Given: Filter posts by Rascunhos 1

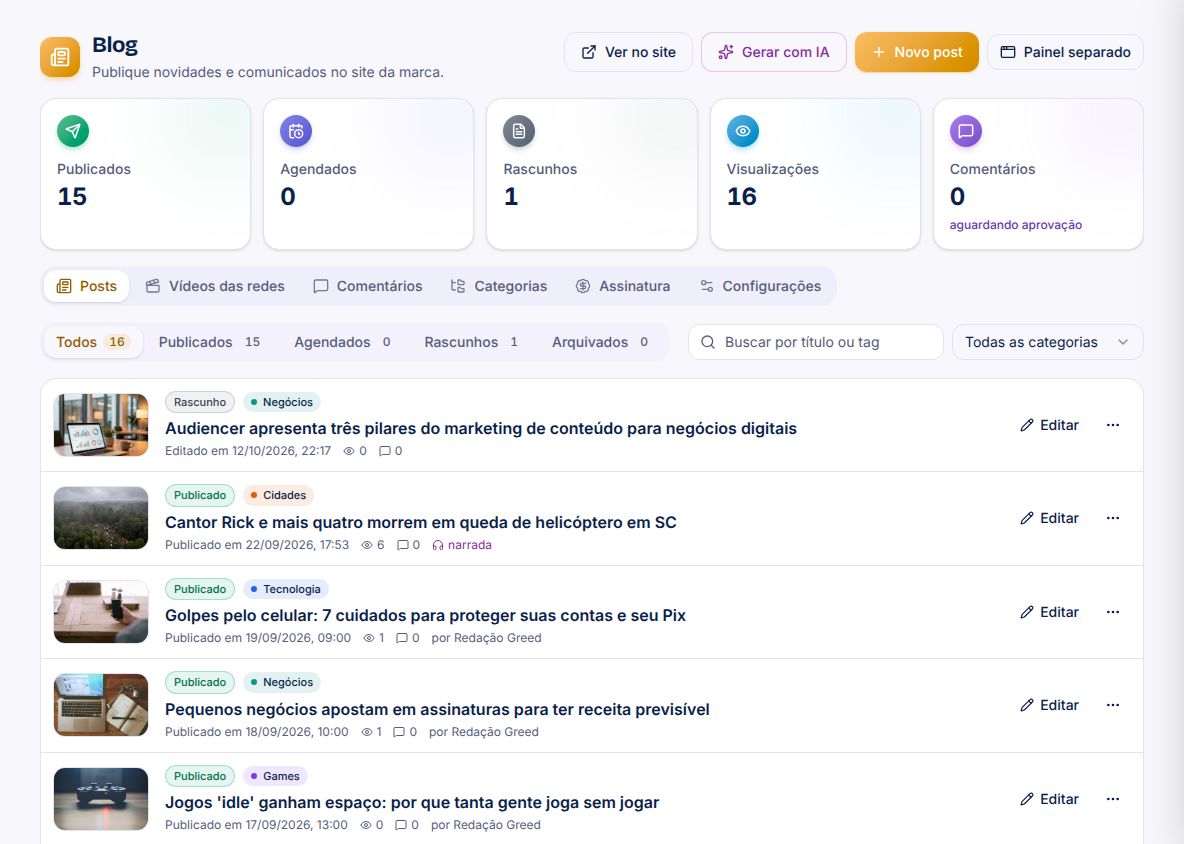Looking at the screenshot, I should click(x=471, y=342).
